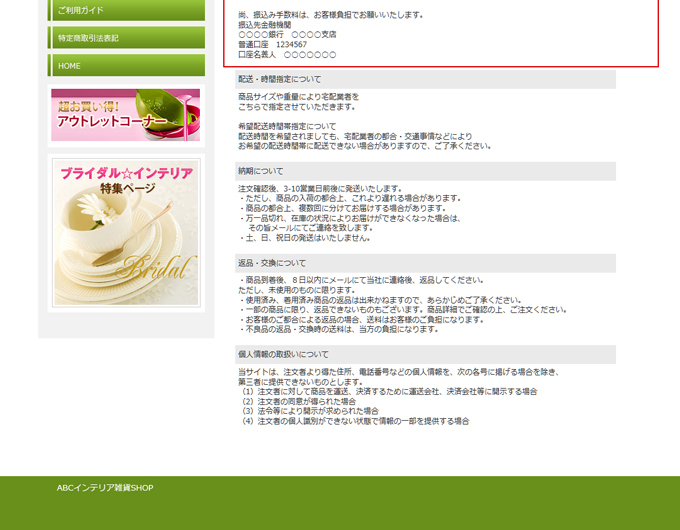Click the bank account number 1234567 line
This screenshot has width=680, height=530.
coord(272,44)
